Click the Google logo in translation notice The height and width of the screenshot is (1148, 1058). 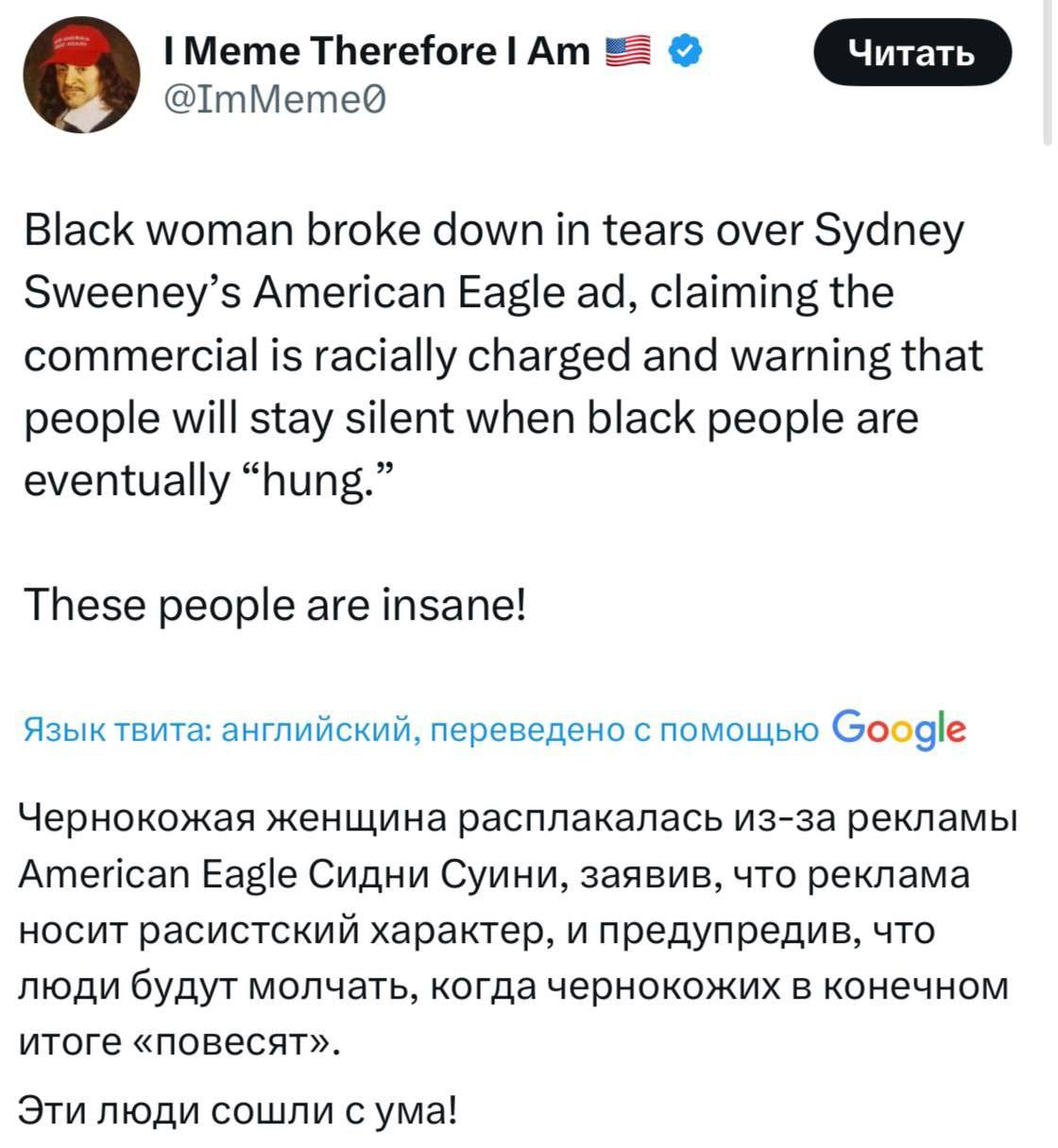[900, 730]
